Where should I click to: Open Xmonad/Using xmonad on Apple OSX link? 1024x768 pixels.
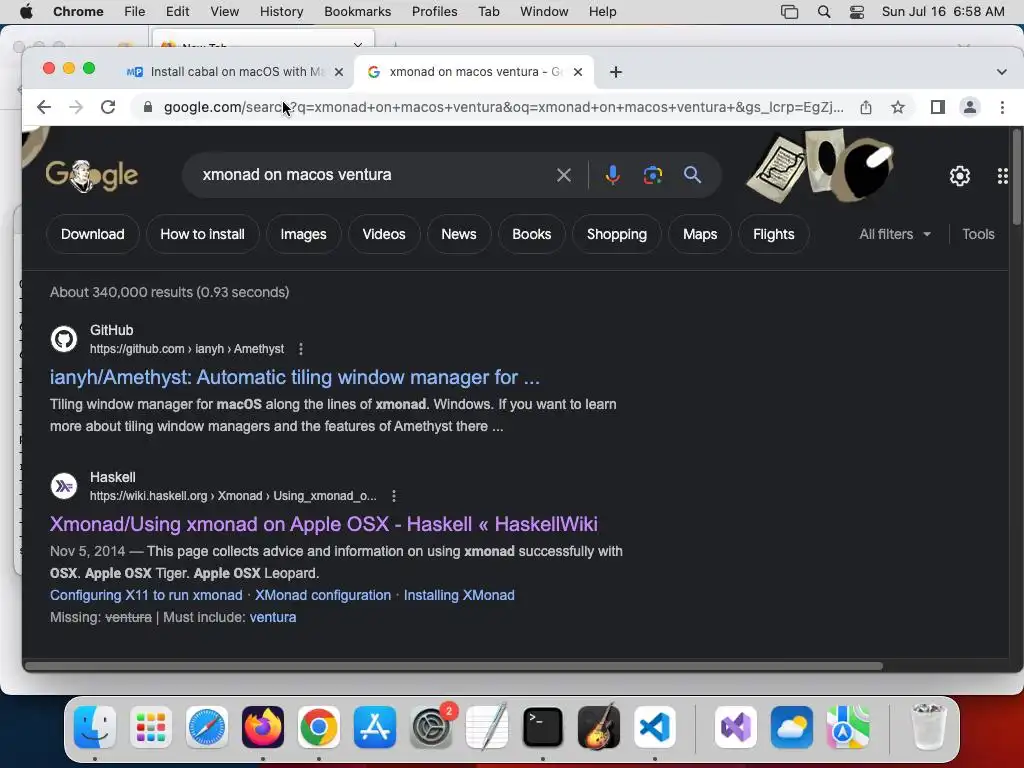coord(324,524)
